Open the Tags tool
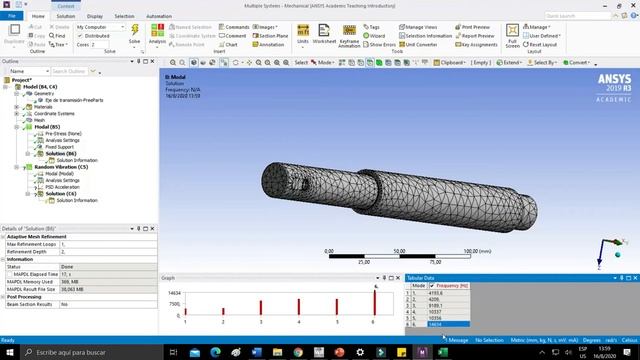Screen dimensions: 640x360 click(371, 27)
